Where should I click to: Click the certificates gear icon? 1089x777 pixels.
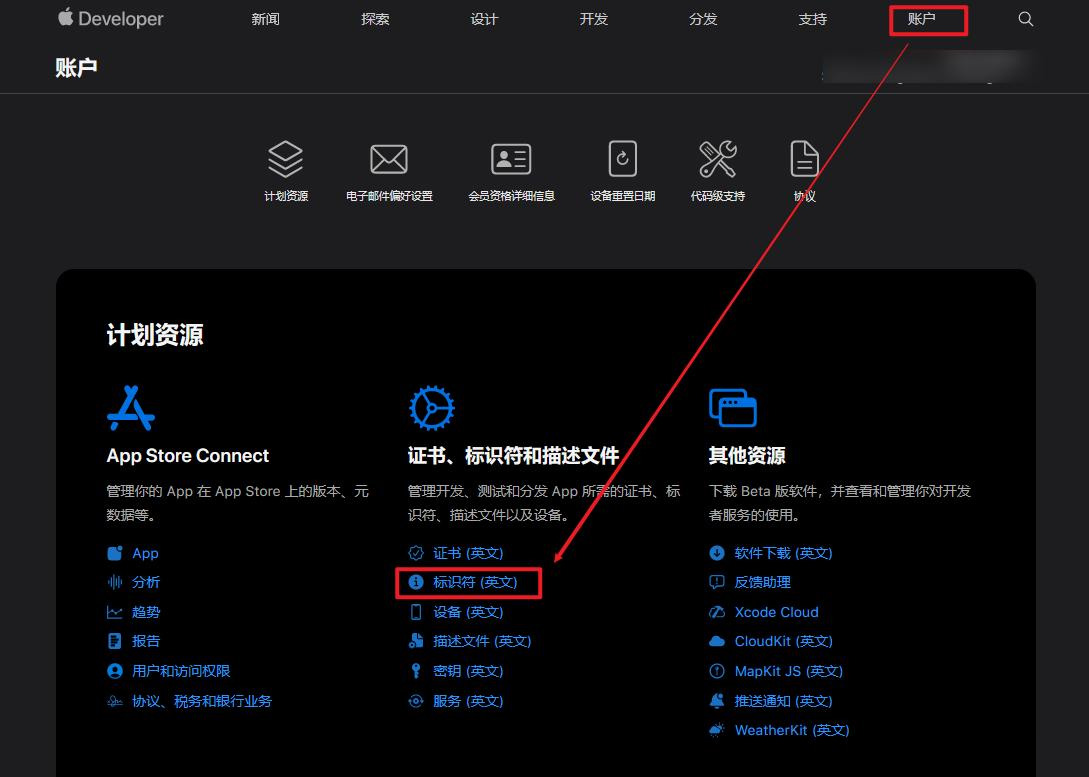[x=431, y=408]
